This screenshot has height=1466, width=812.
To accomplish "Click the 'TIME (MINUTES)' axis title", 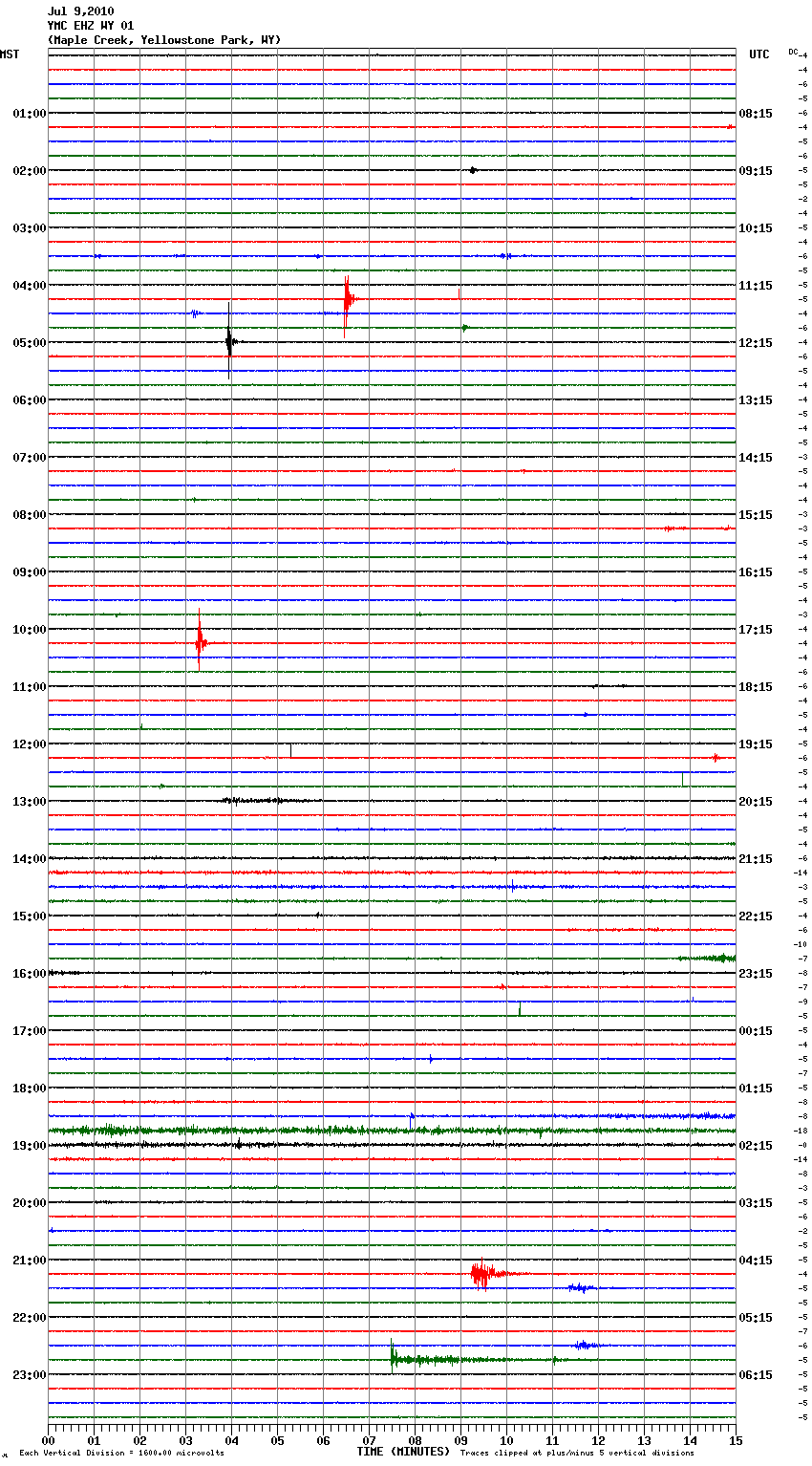I will pyautogui.click(x=402, y=1452).
